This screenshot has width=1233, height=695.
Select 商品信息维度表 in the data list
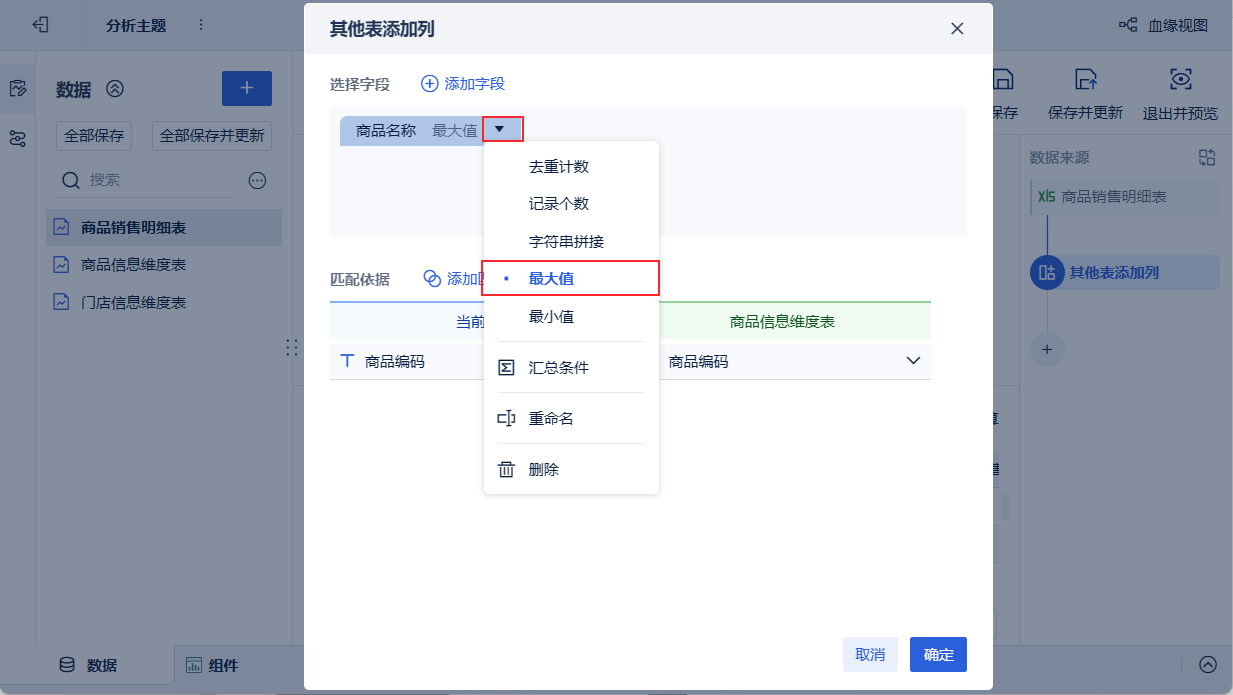(x=133, y=265)
